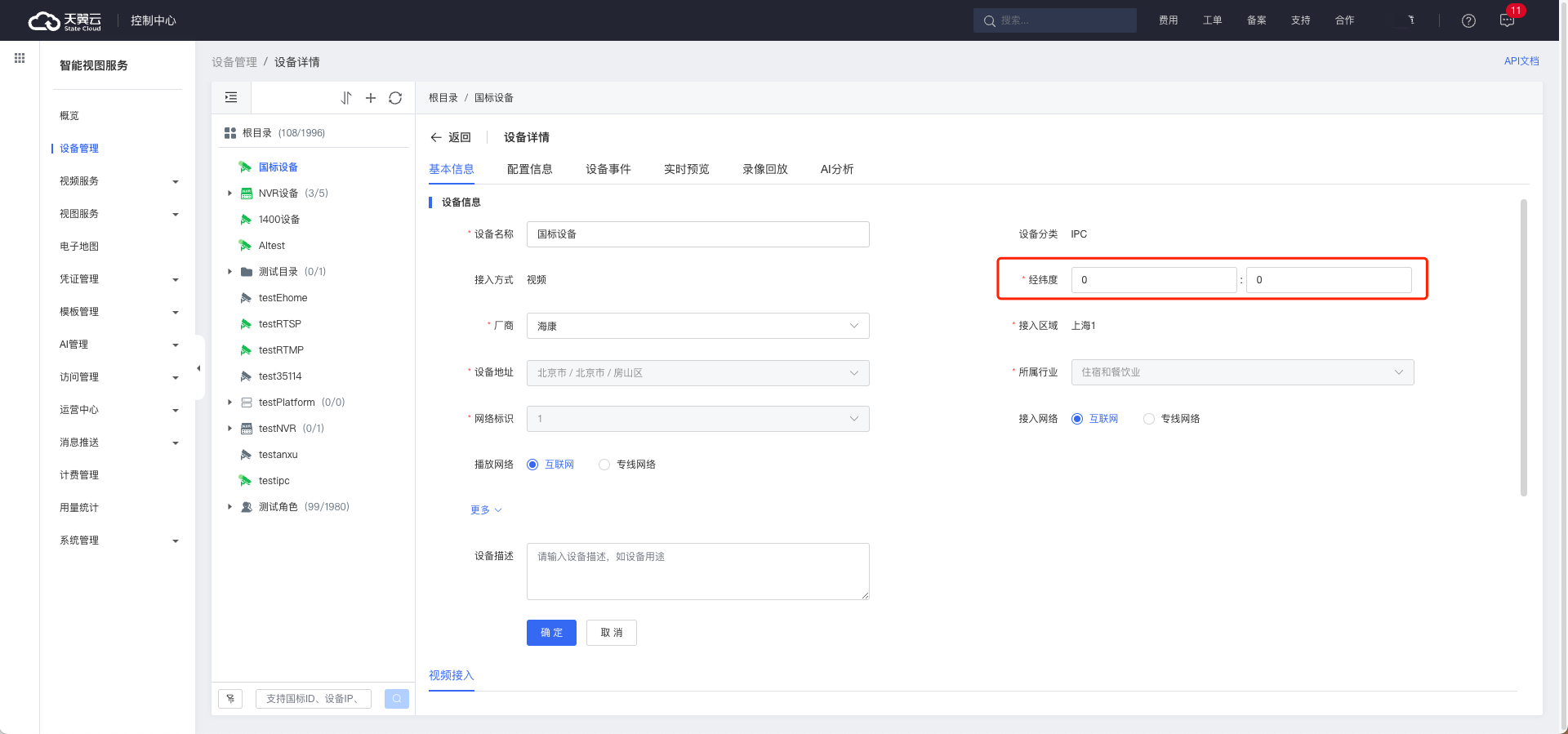Click the magnifier icon in the top search box
Viewport: 1568px width, 734px height.
tap(990, 21)
